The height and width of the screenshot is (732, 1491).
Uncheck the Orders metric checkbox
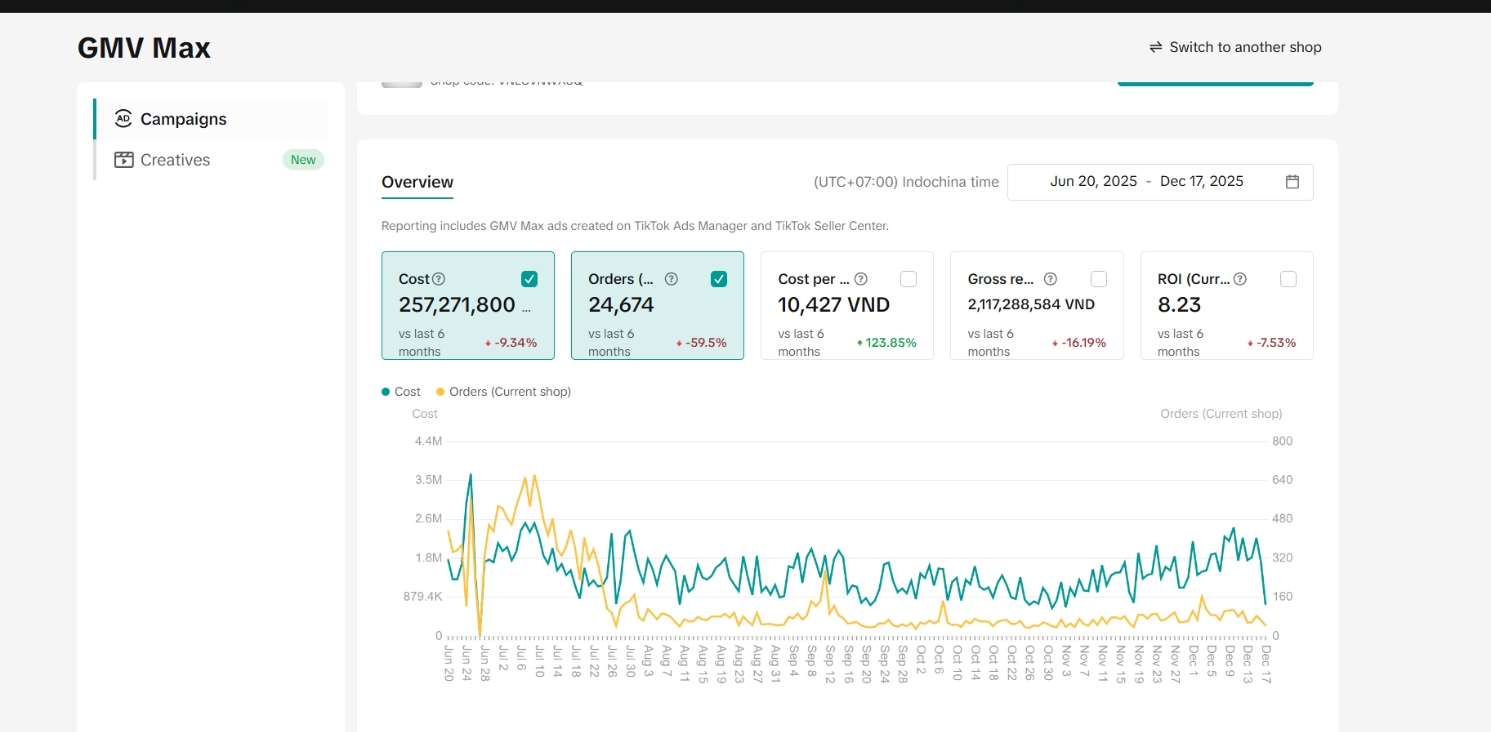[x=719, y=279]
